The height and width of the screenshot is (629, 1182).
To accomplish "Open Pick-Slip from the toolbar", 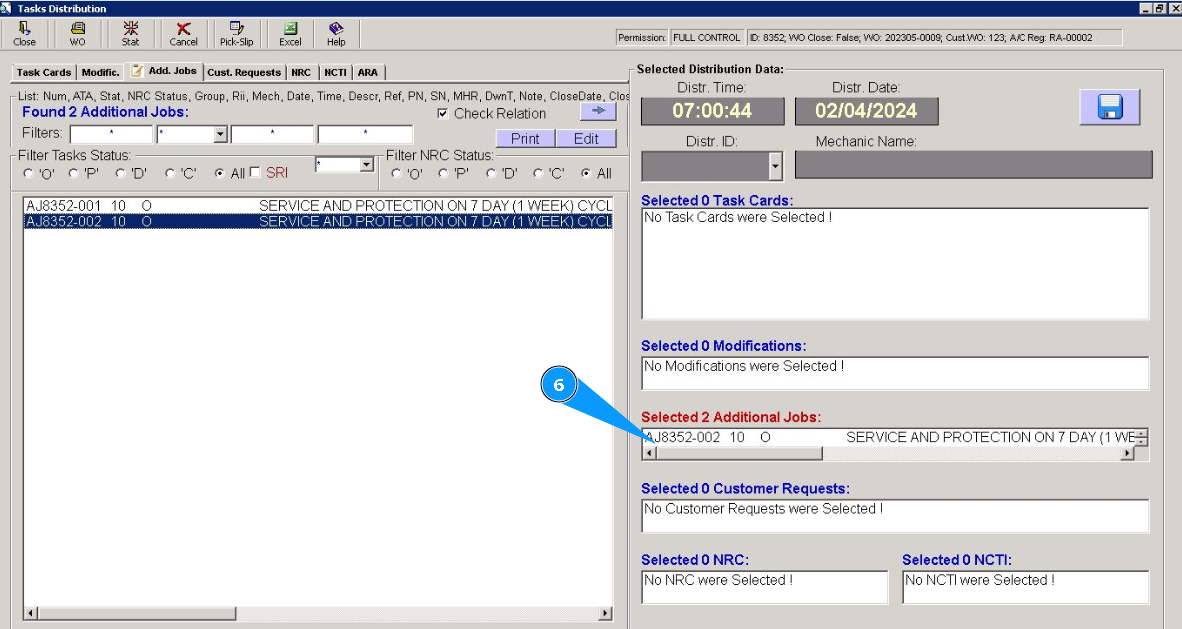I will (236, 34).
